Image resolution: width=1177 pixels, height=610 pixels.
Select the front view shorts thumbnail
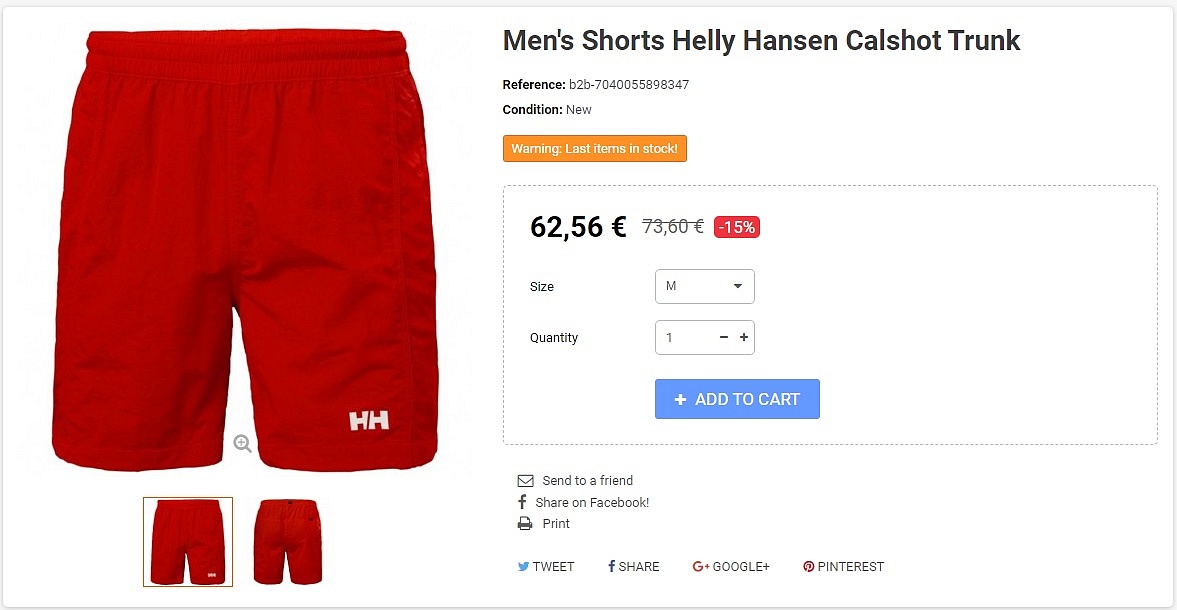click(188, 542)
